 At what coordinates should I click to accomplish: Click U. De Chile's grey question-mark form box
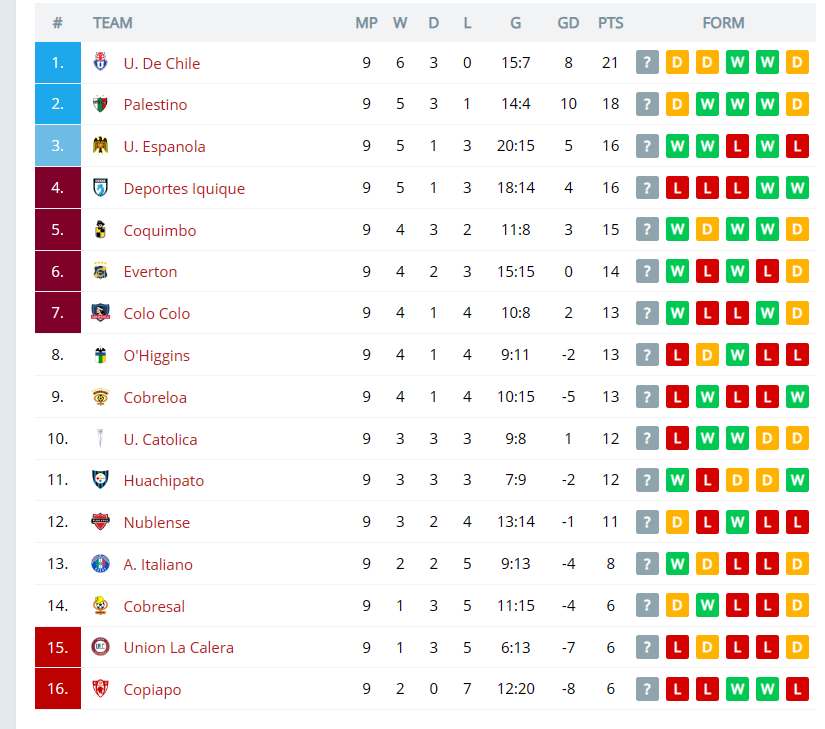pyautogui.click(x=647, y=63)
